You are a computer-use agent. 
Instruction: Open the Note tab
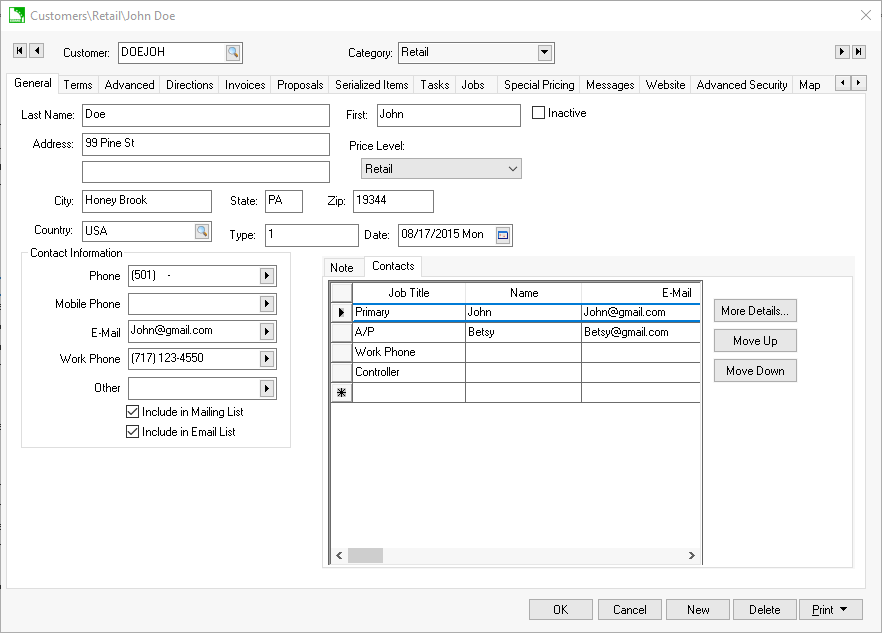coord(342,268)
